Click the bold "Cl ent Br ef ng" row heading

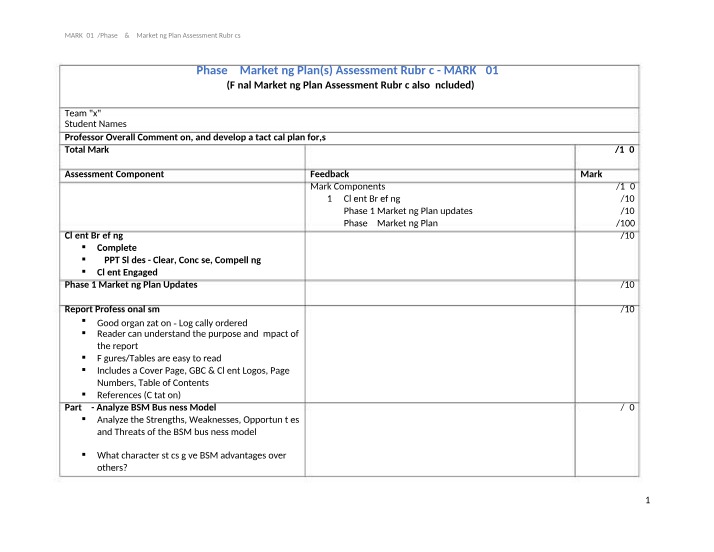pyautogui.click(x=94, y=235)
